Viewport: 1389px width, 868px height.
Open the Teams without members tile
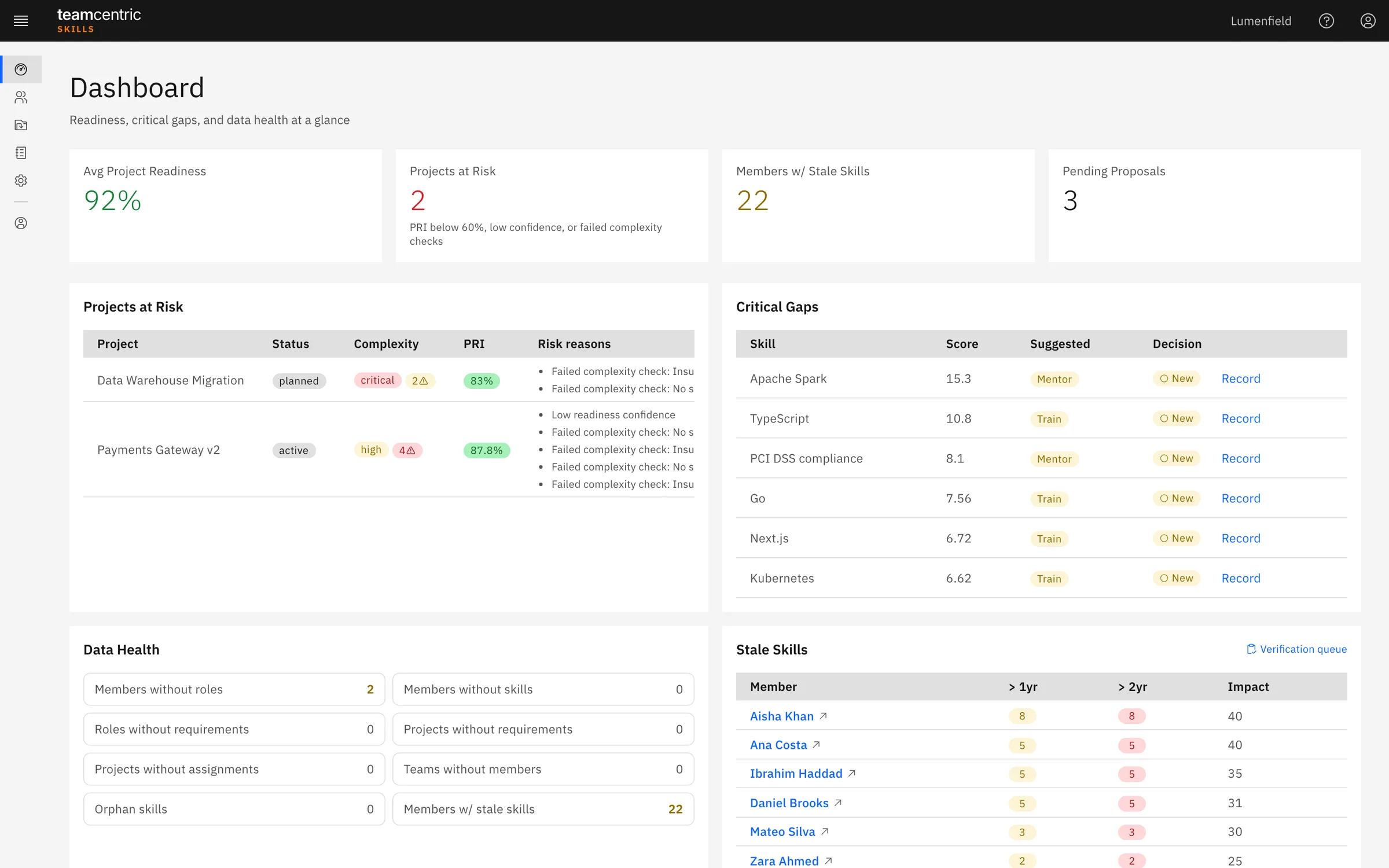tap(543, 769)
